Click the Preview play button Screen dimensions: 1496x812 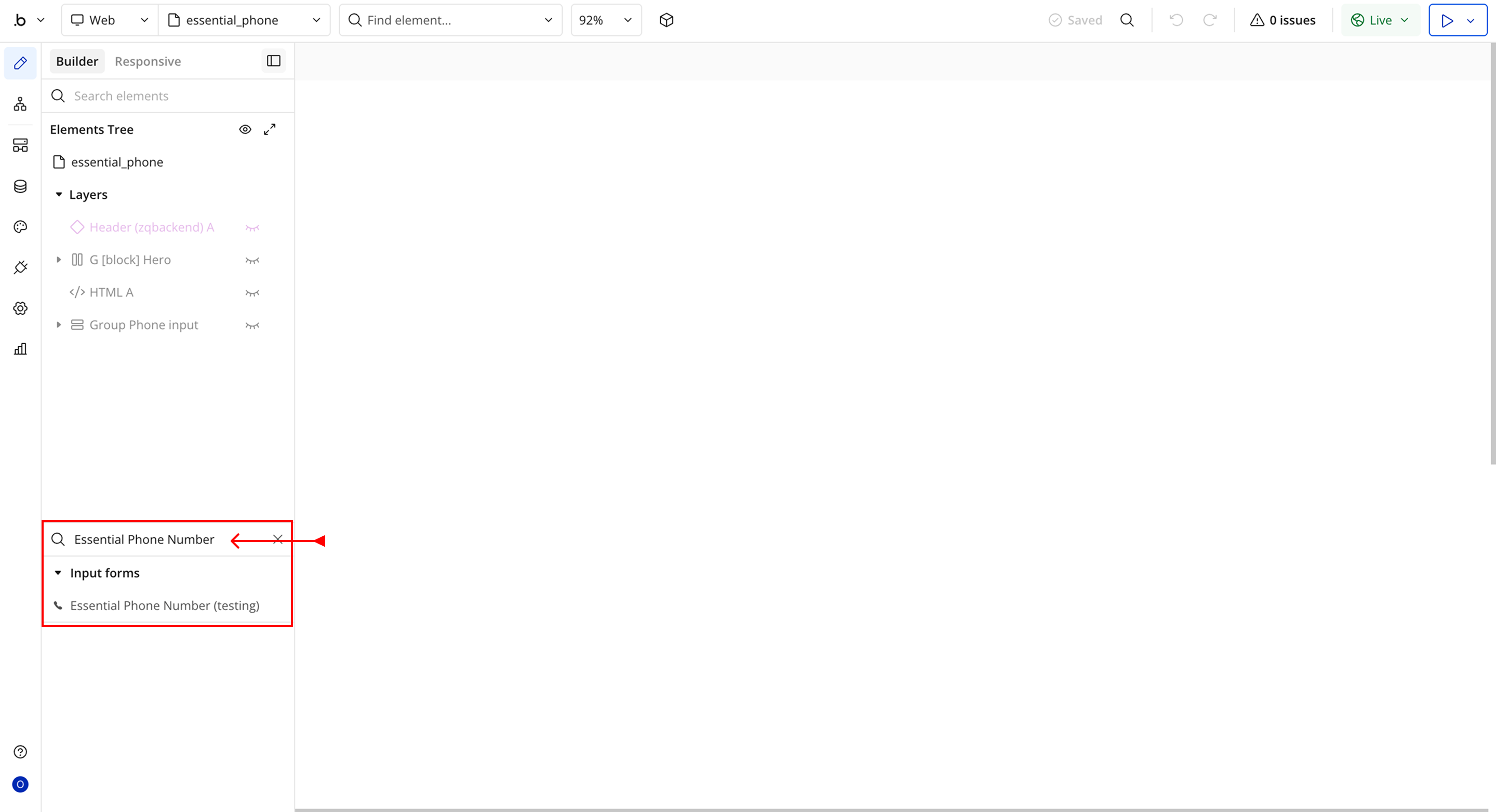coord(1447,20)
